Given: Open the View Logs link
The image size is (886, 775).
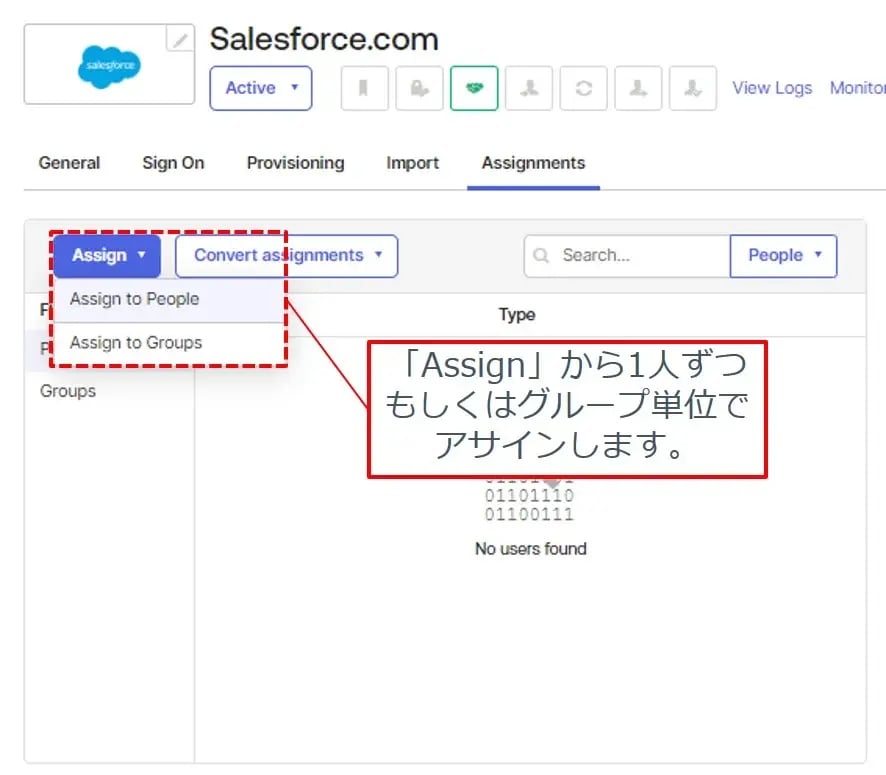Looking at the screenshot, I should click(771, 88).
